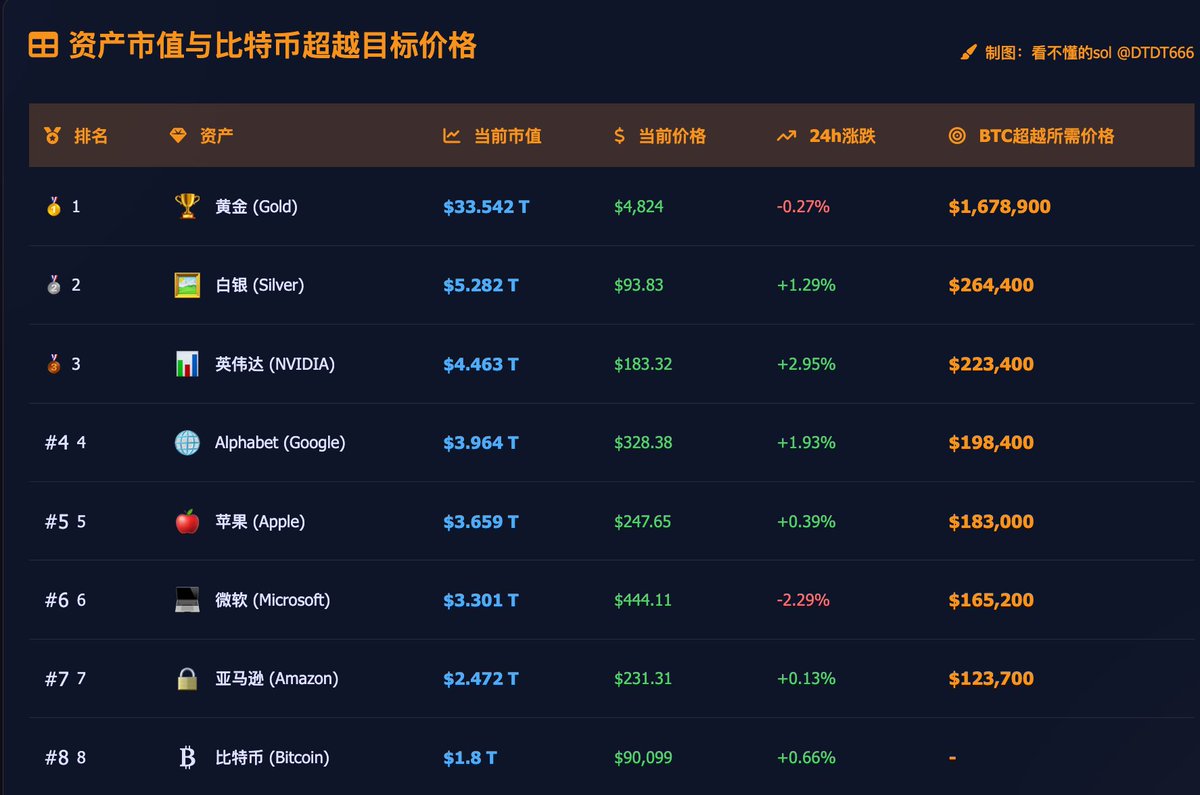Click the $198,400 BTC target price
This screenshot has width=1200, height=795.
point(991,443)
